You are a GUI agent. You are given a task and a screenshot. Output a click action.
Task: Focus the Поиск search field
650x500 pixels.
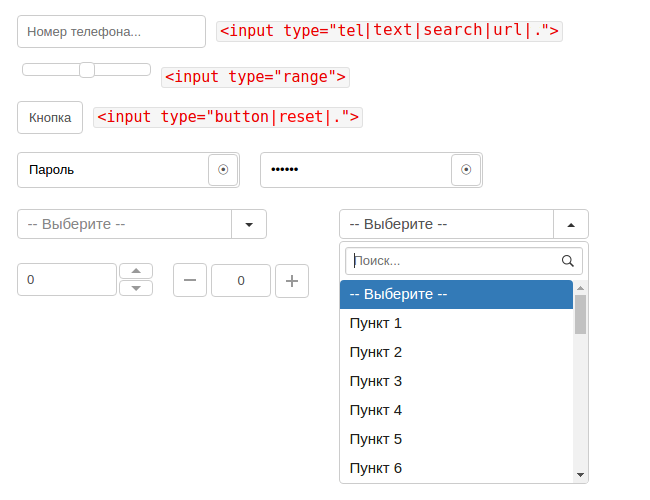tap(464, 261)
